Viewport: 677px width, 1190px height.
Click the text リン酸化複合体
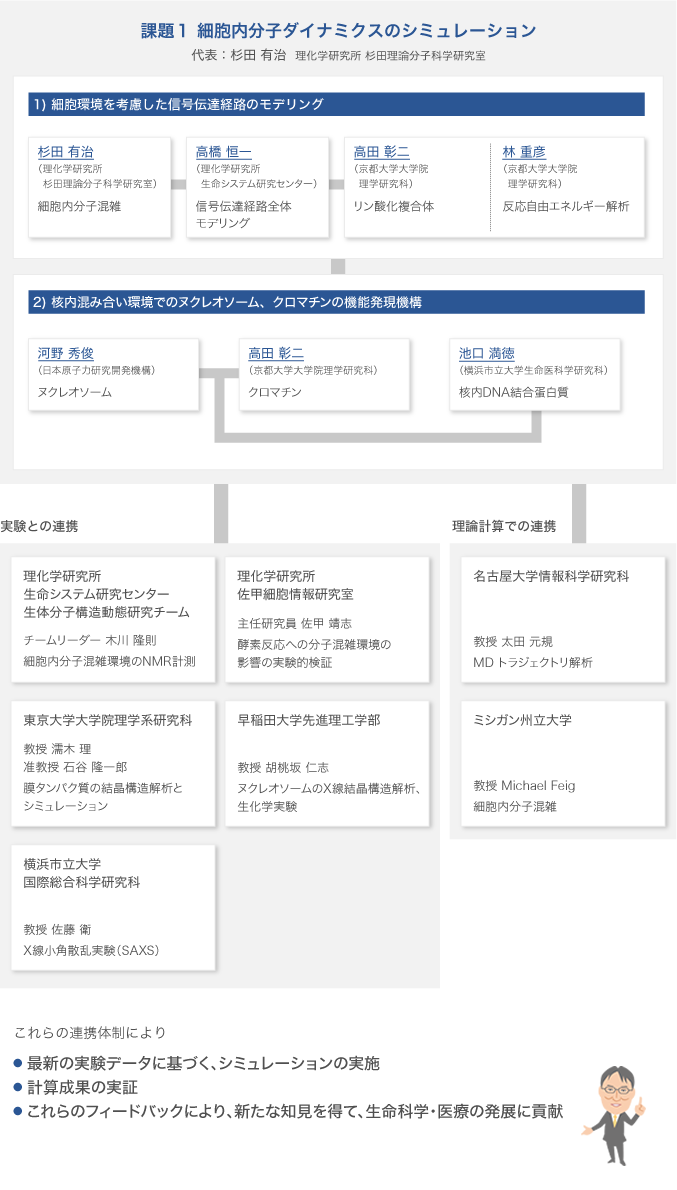pyautogui.click(x=394, y=206)
